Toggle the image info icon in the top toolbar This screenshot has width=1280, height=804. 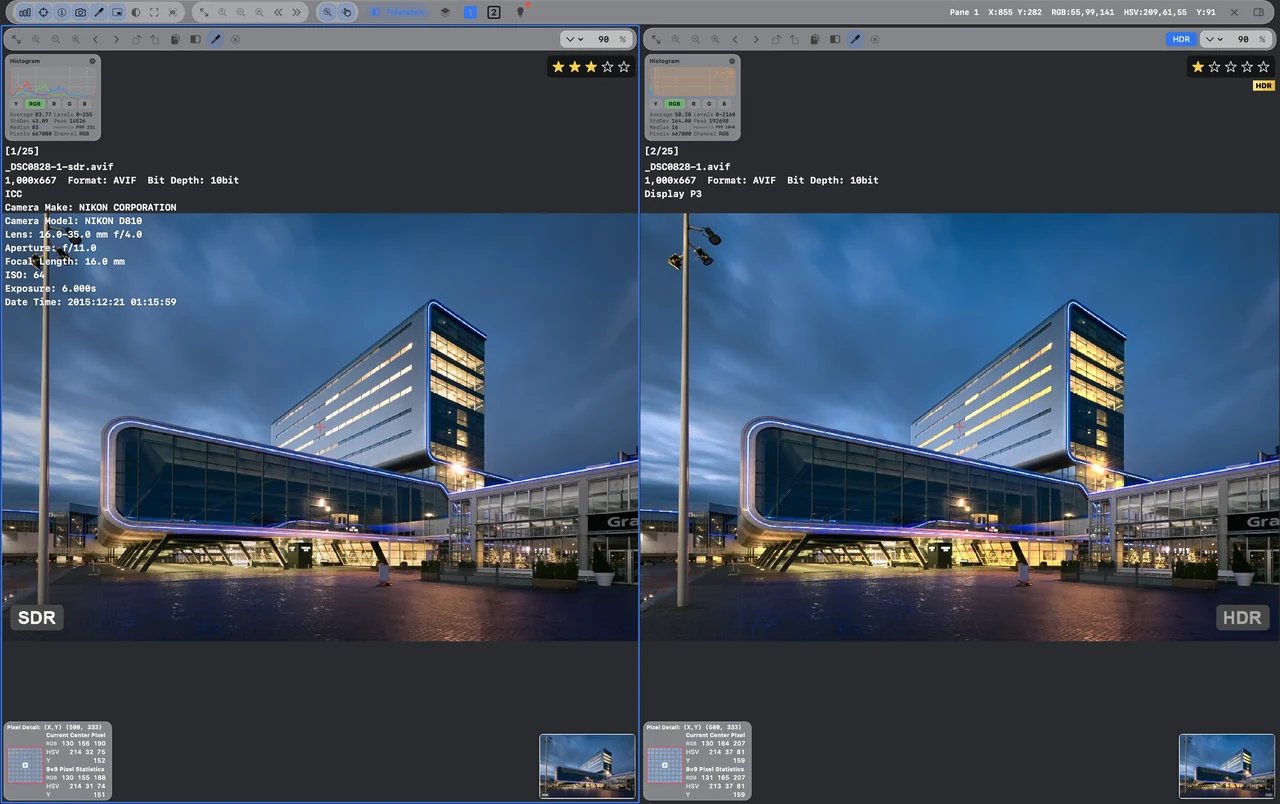61,13
